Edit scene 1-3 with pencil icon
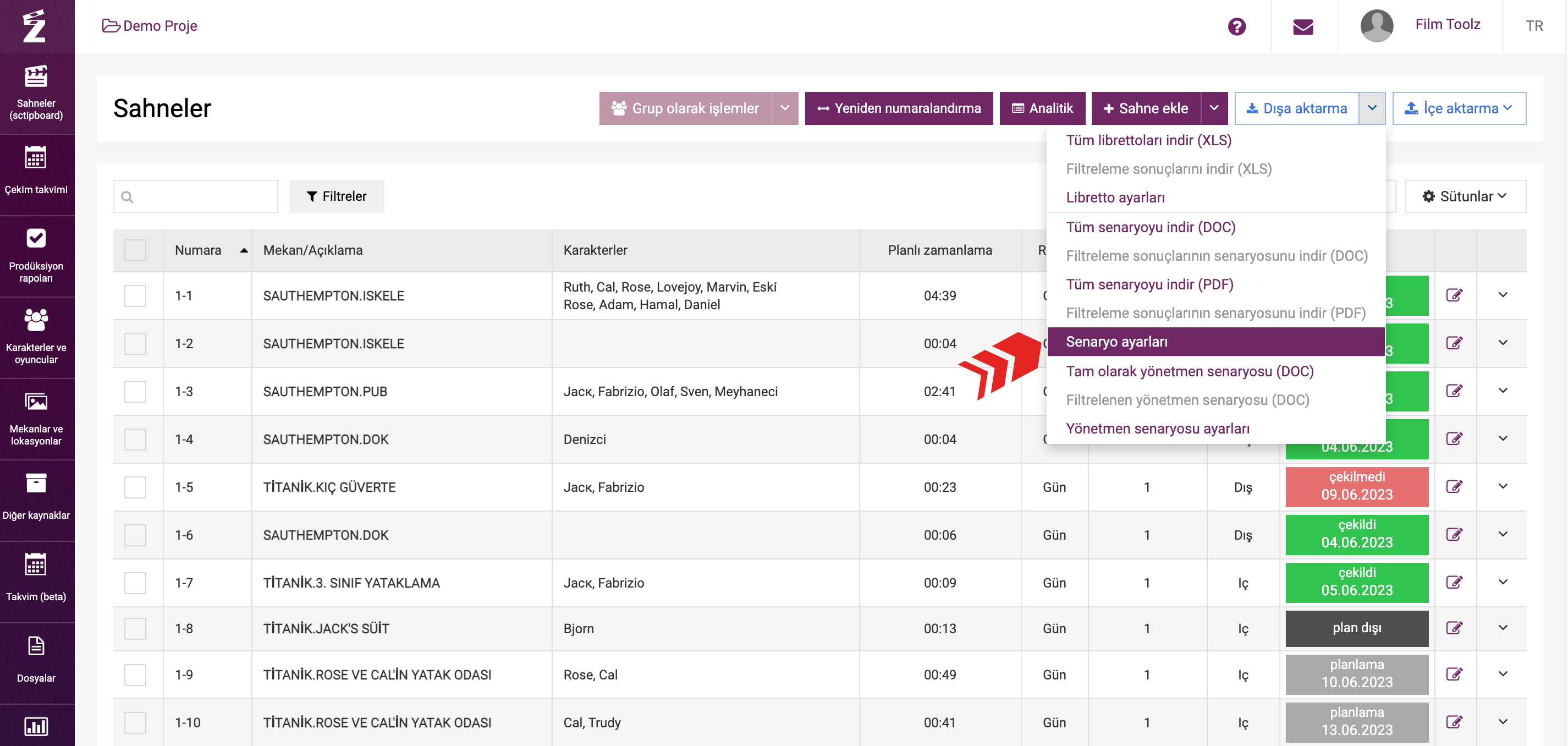 [1454, 391]
